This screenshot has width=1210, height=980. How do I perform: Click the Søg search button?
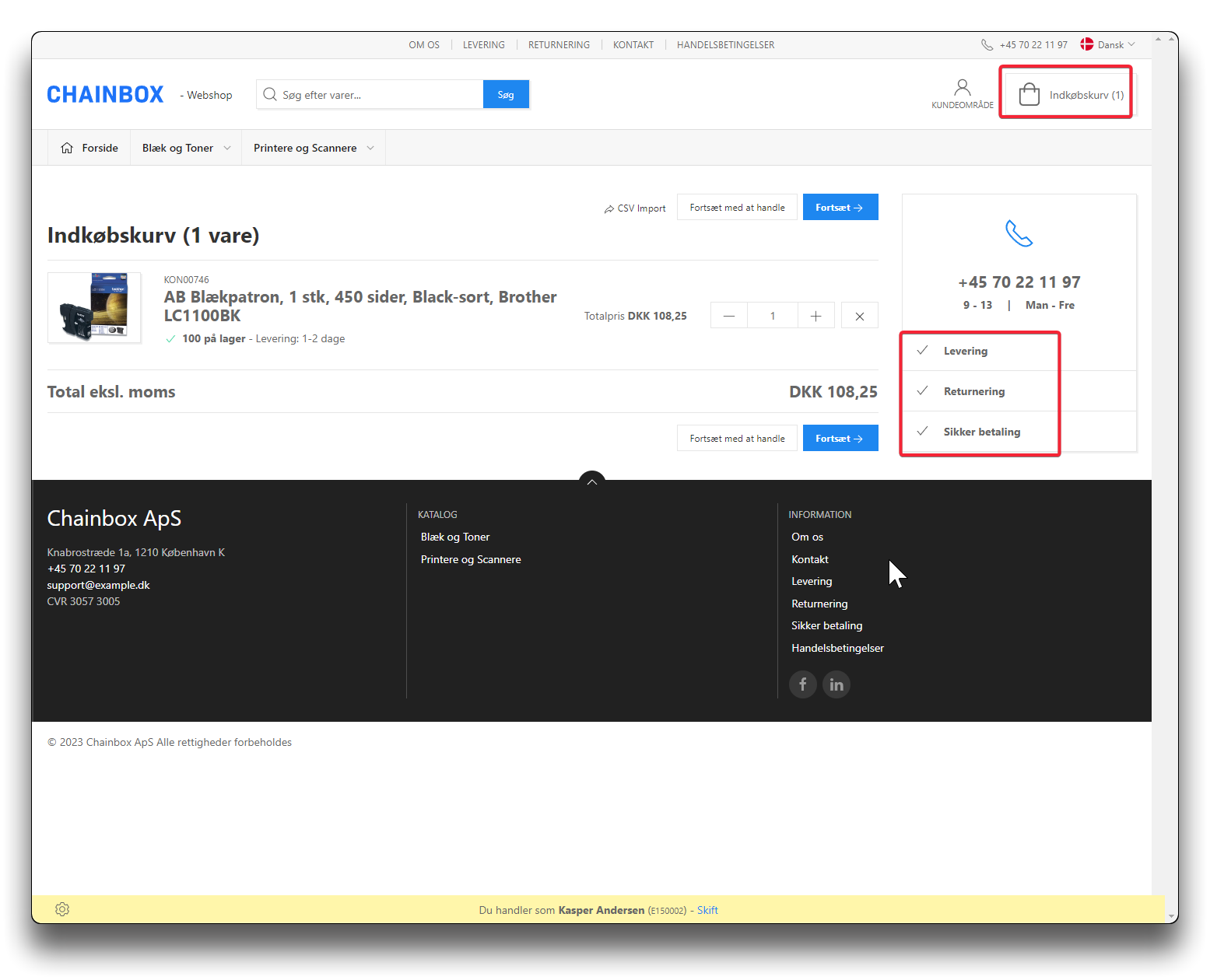coord(506,94)
